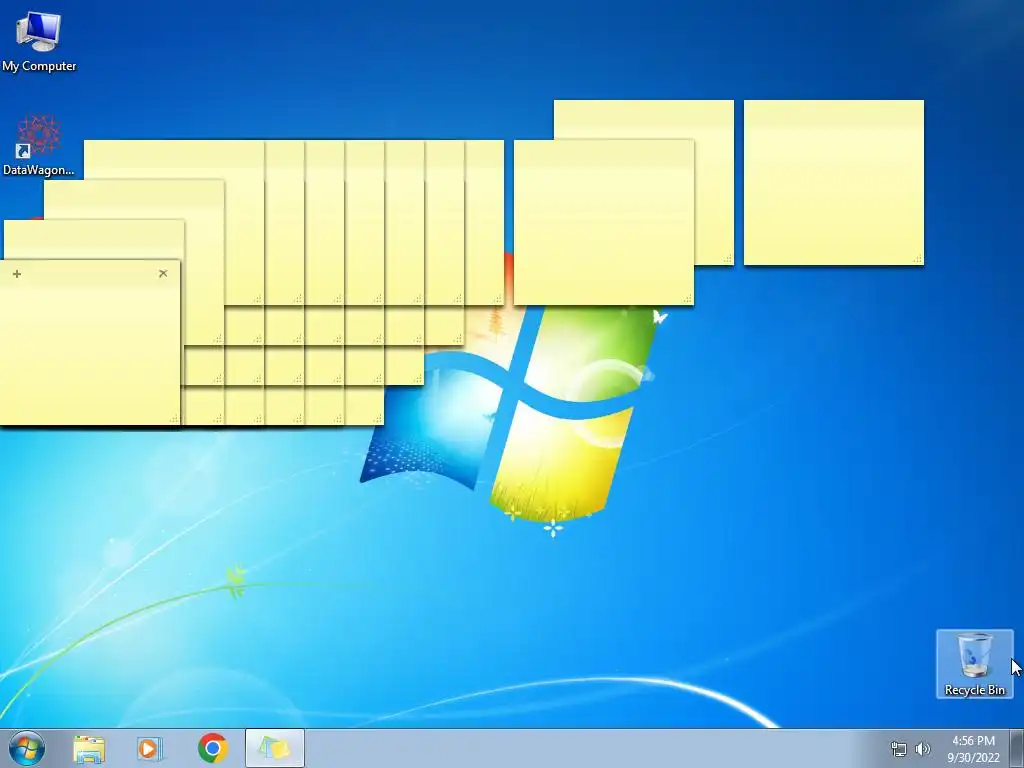Open Windows Explorer from the taskbar
The image size is (1024, 768).
(89, 749)
